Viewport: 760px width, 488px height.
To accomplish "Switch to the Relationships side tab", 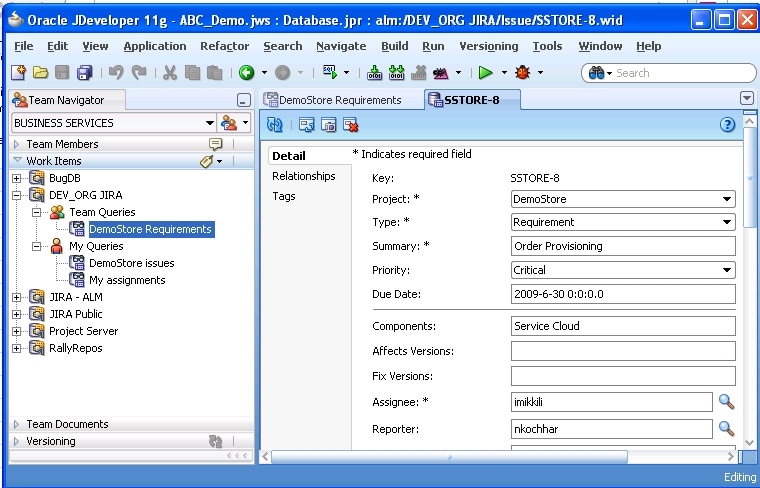I will (303, 176).
